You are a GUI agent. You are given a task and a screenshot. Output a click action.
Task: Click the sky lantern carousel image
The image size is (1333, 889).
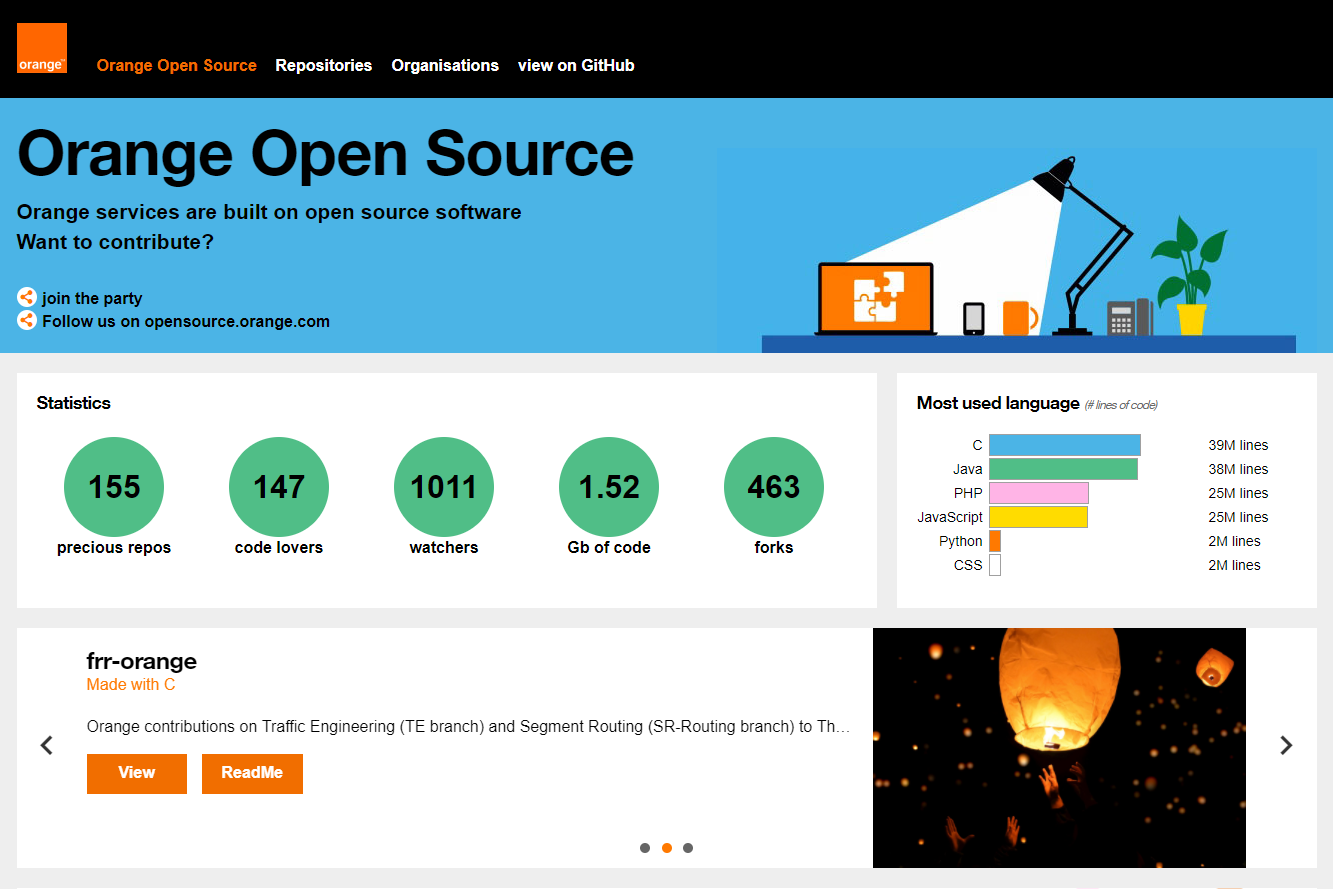1059,748
